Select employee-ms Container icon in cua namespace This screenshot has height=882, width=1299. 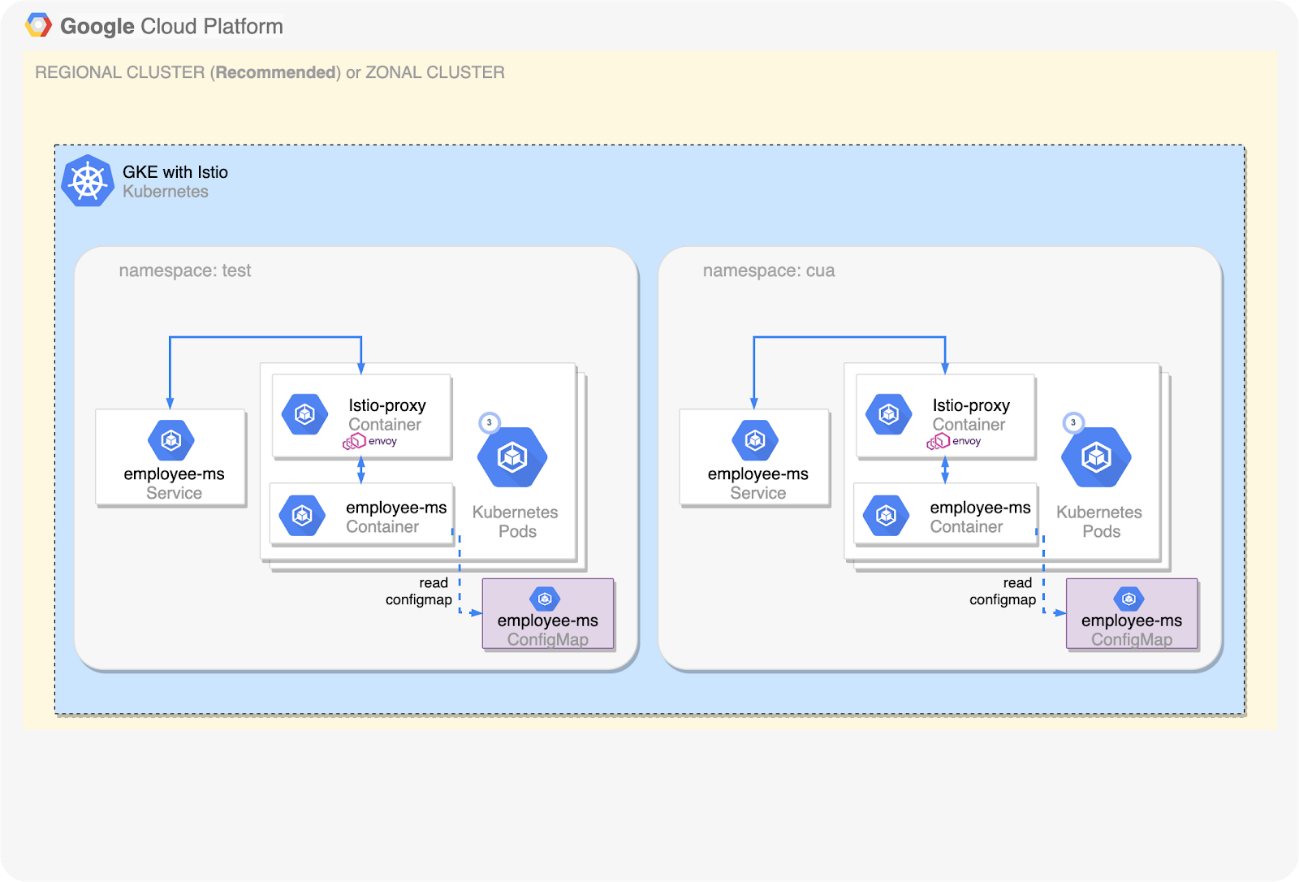886,516
